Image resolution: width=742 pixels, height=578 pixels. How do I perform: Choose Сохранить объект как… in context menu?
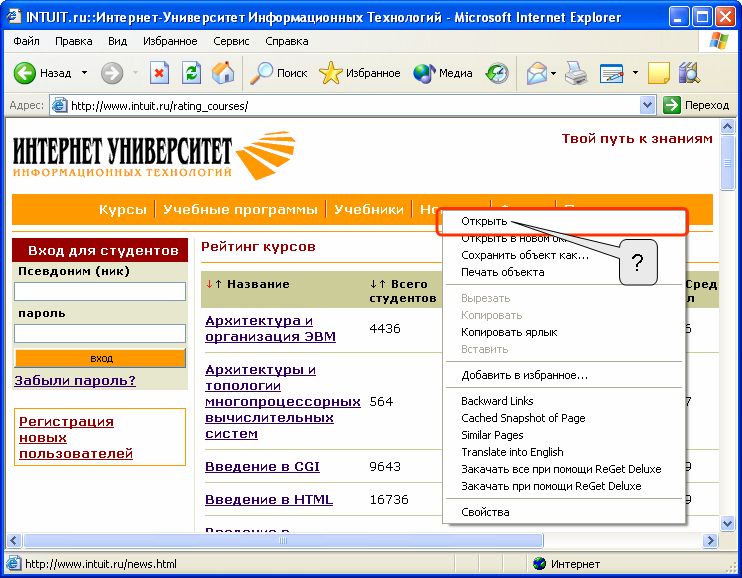click(x=564, y=256)
